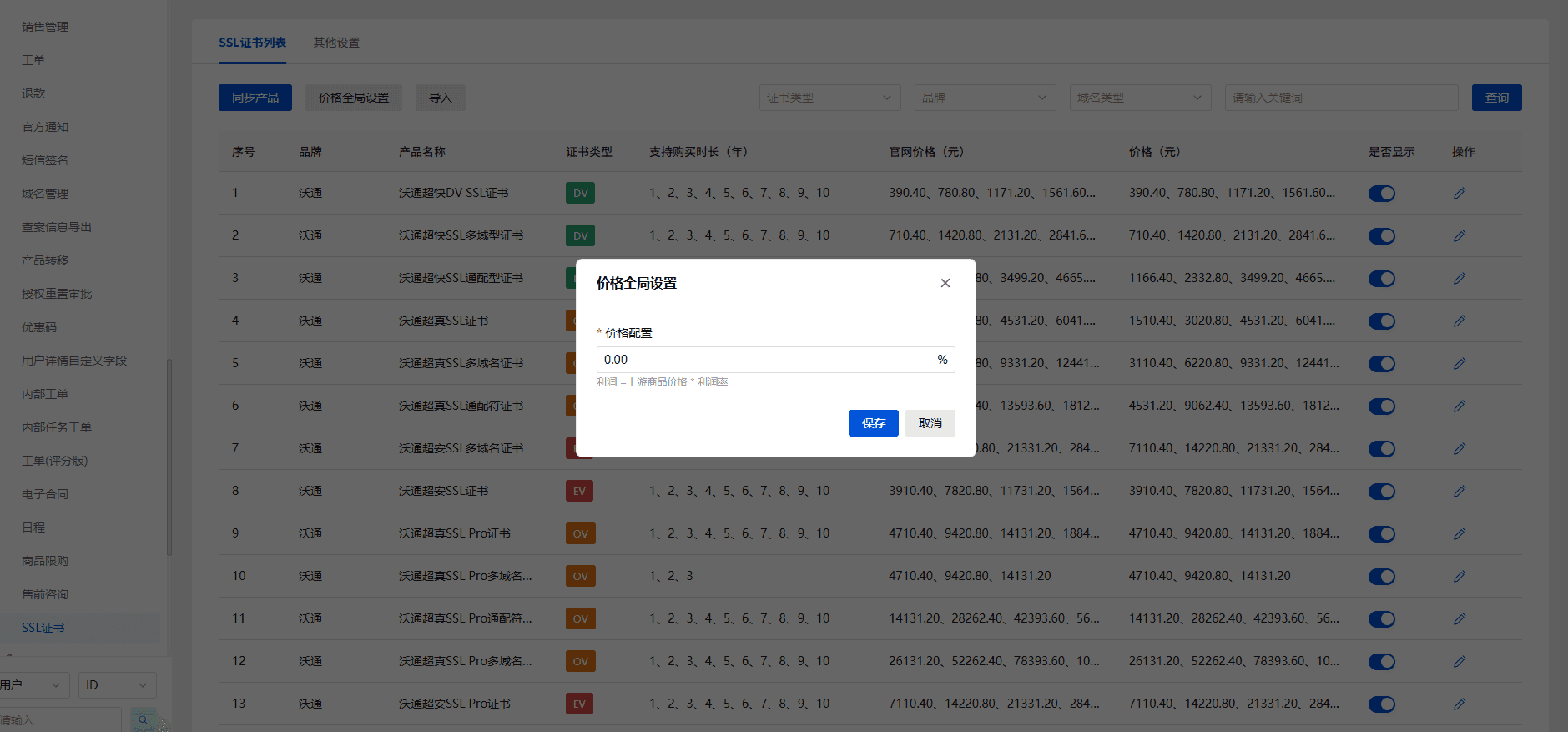Open 售前咨询 in sidebar
This screenshot has width=1568, height=732.
pyautogui.click(x=45, y=594)
